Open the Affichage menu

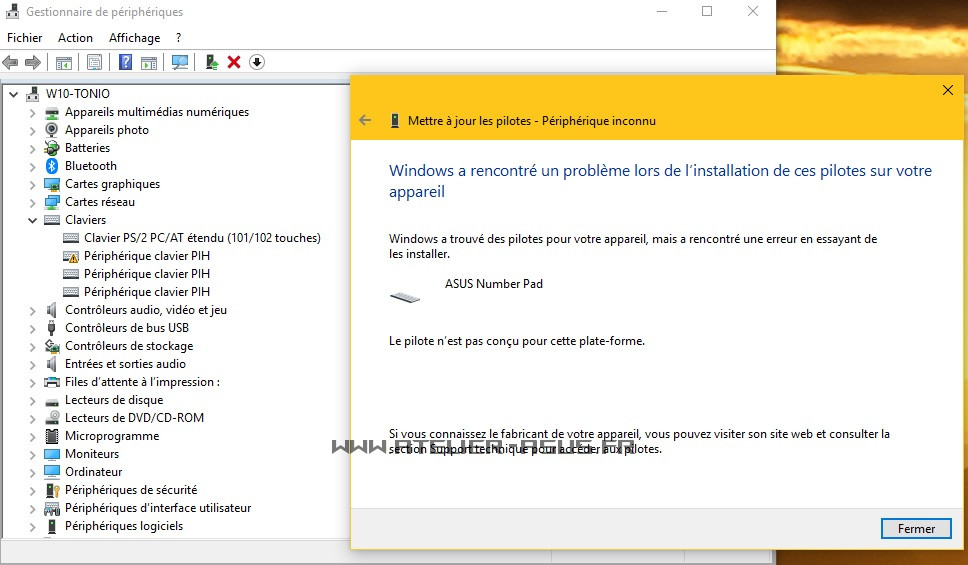[134, 38]
